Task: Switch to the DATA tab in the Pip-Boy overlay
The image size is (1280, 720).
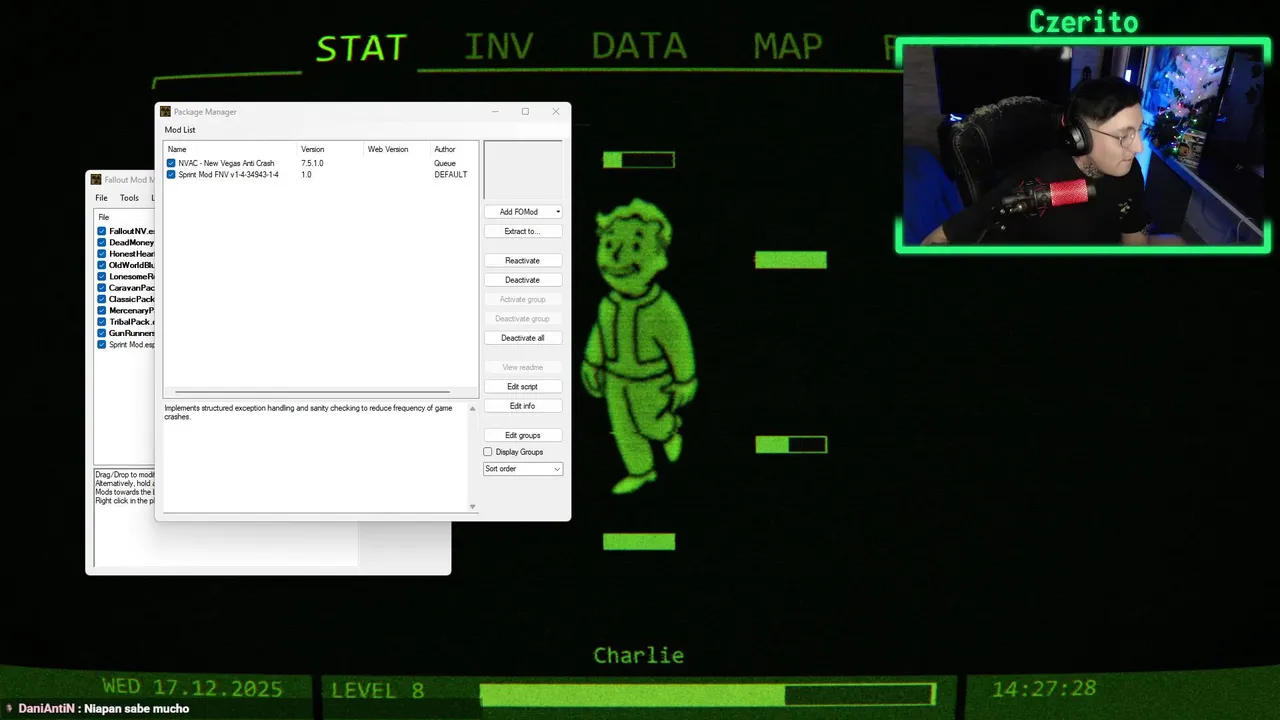Action: tap(639, 47)
